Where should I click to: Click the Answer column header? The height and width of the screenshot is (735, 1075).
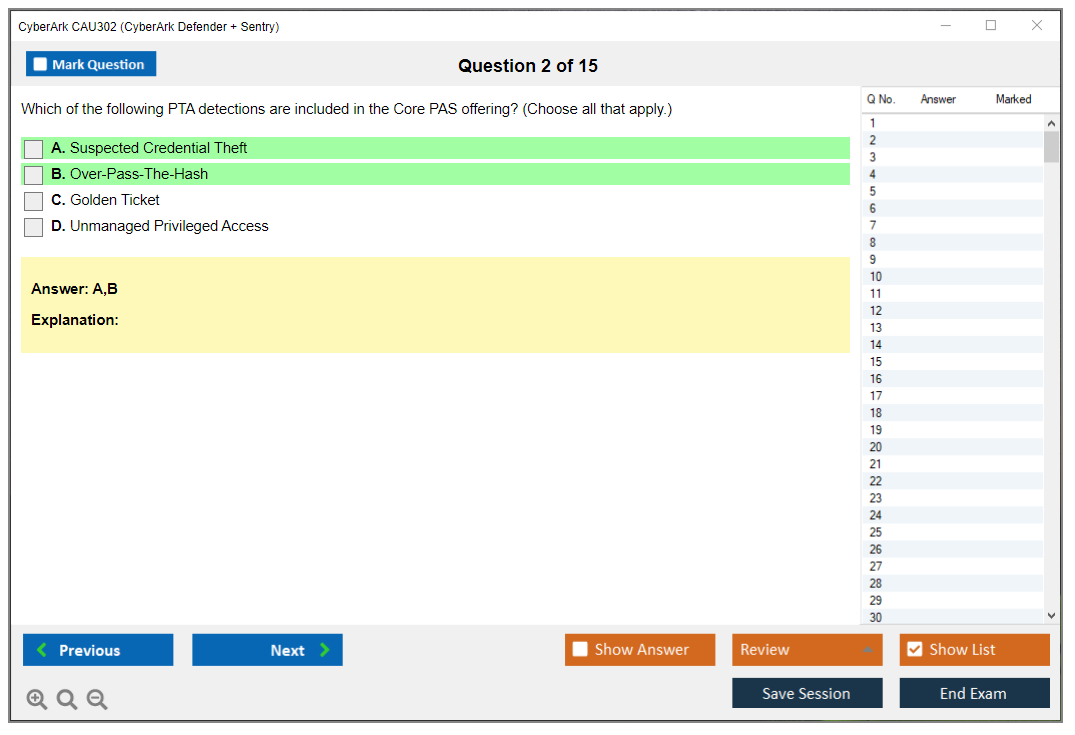(938, 99)
